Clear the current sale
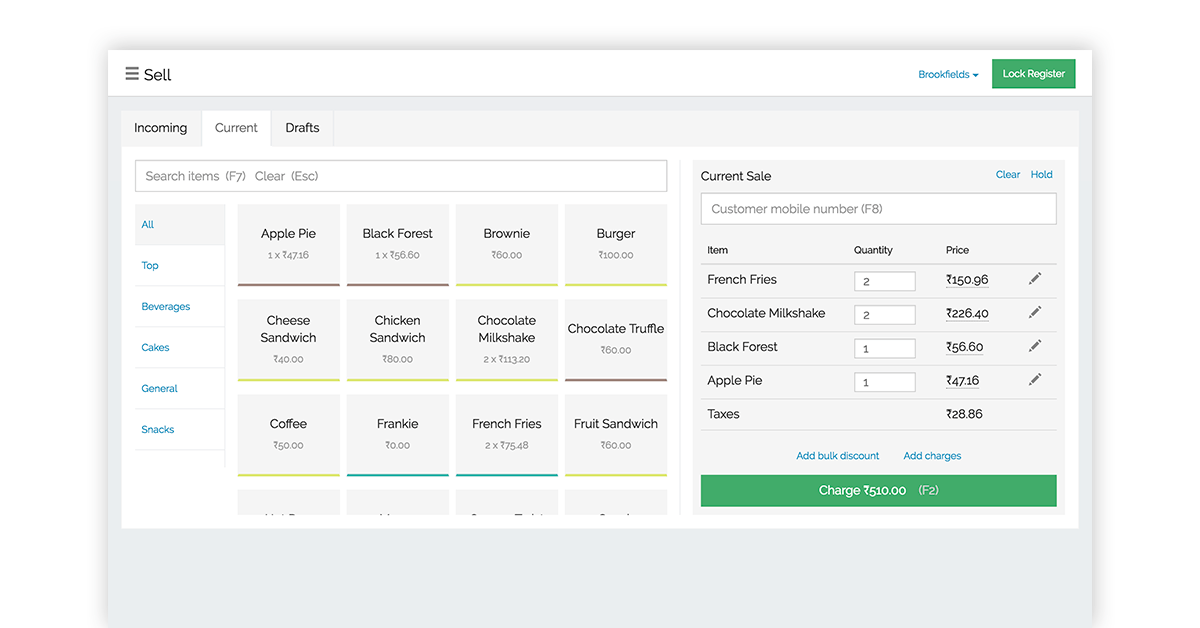 (x=1008, y=175)
